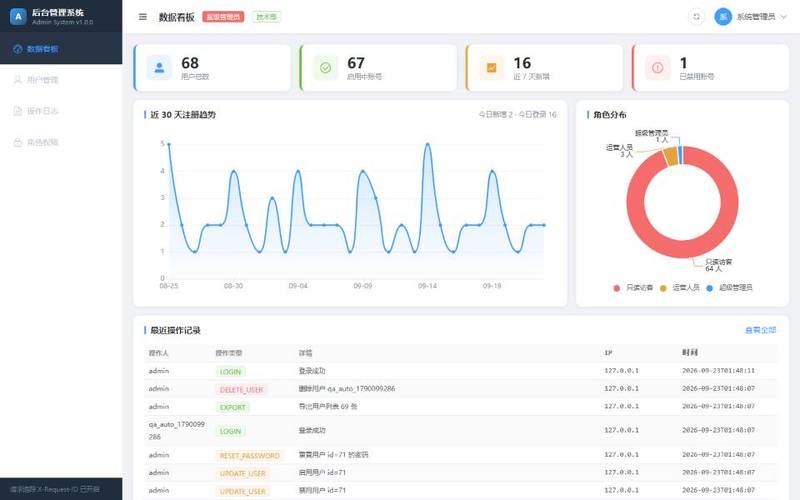Toggle the blue legend item in role chart

[x=729, y=288]
